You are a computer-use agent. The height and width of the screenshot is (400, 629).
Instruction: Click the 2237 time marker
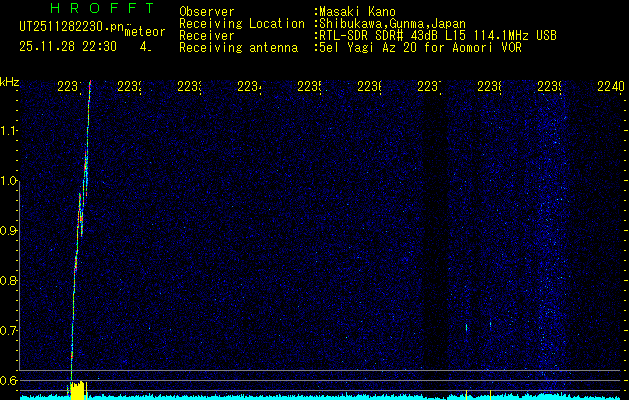(x=430, y=86)
